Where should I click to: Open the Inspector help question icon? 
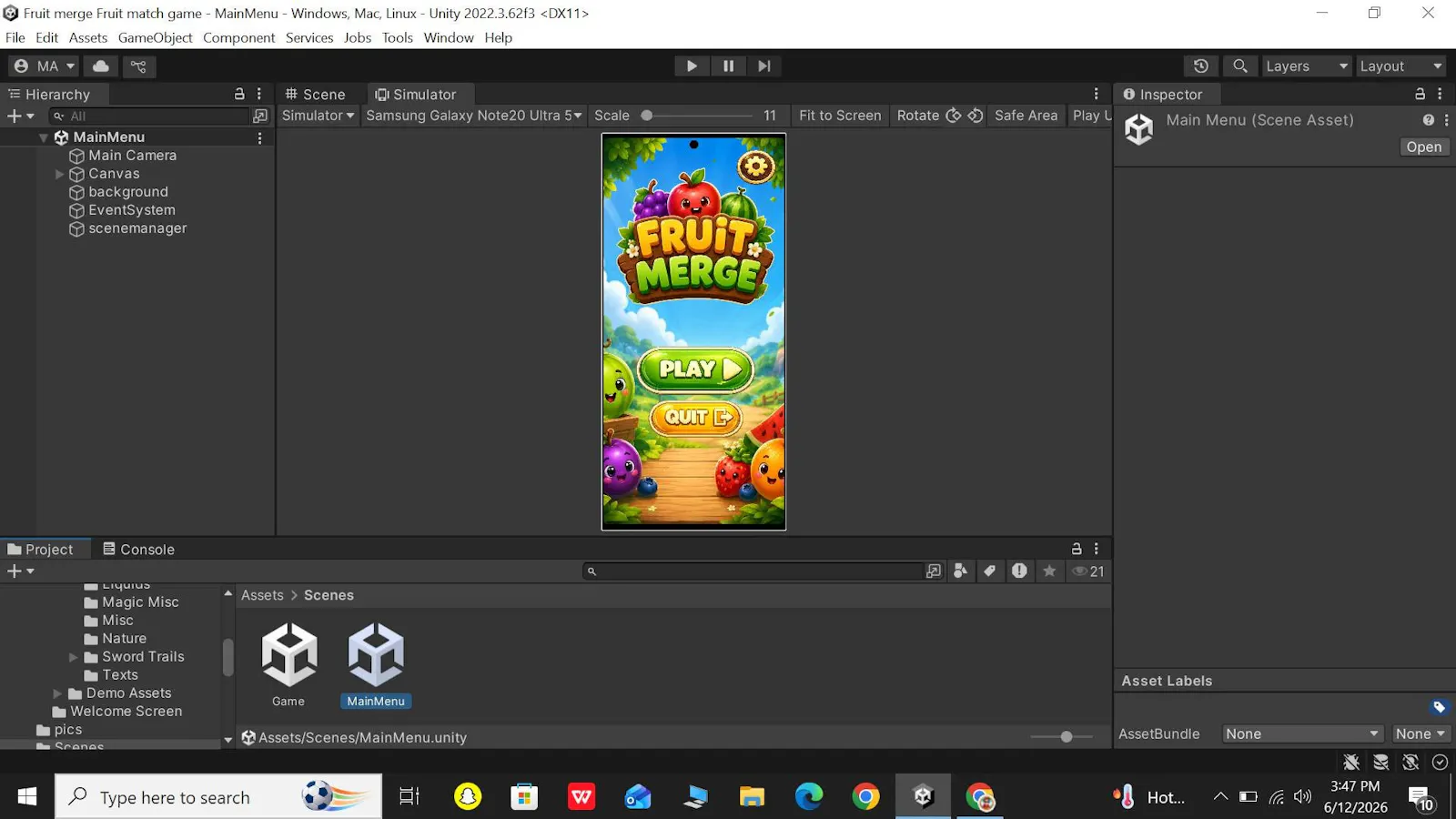tap(1429, 120)
